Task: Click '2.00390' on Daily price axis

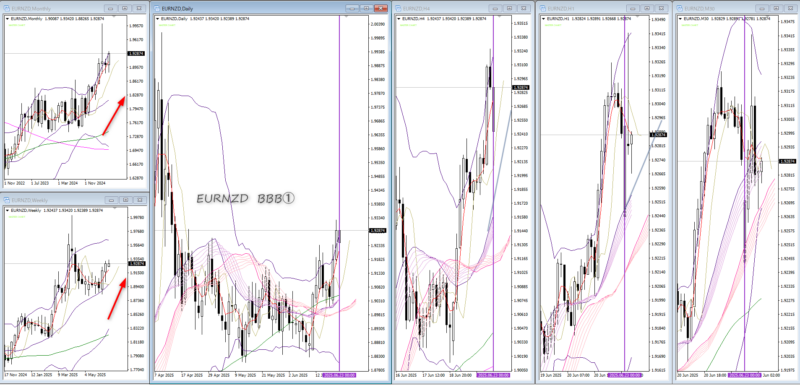Action: coord(378,24)
